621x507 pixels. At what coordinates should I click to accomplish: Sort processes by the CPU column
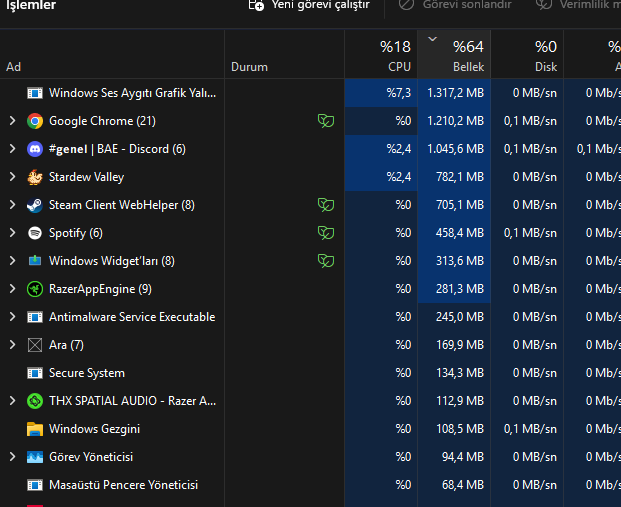click(x=381, y=55)
